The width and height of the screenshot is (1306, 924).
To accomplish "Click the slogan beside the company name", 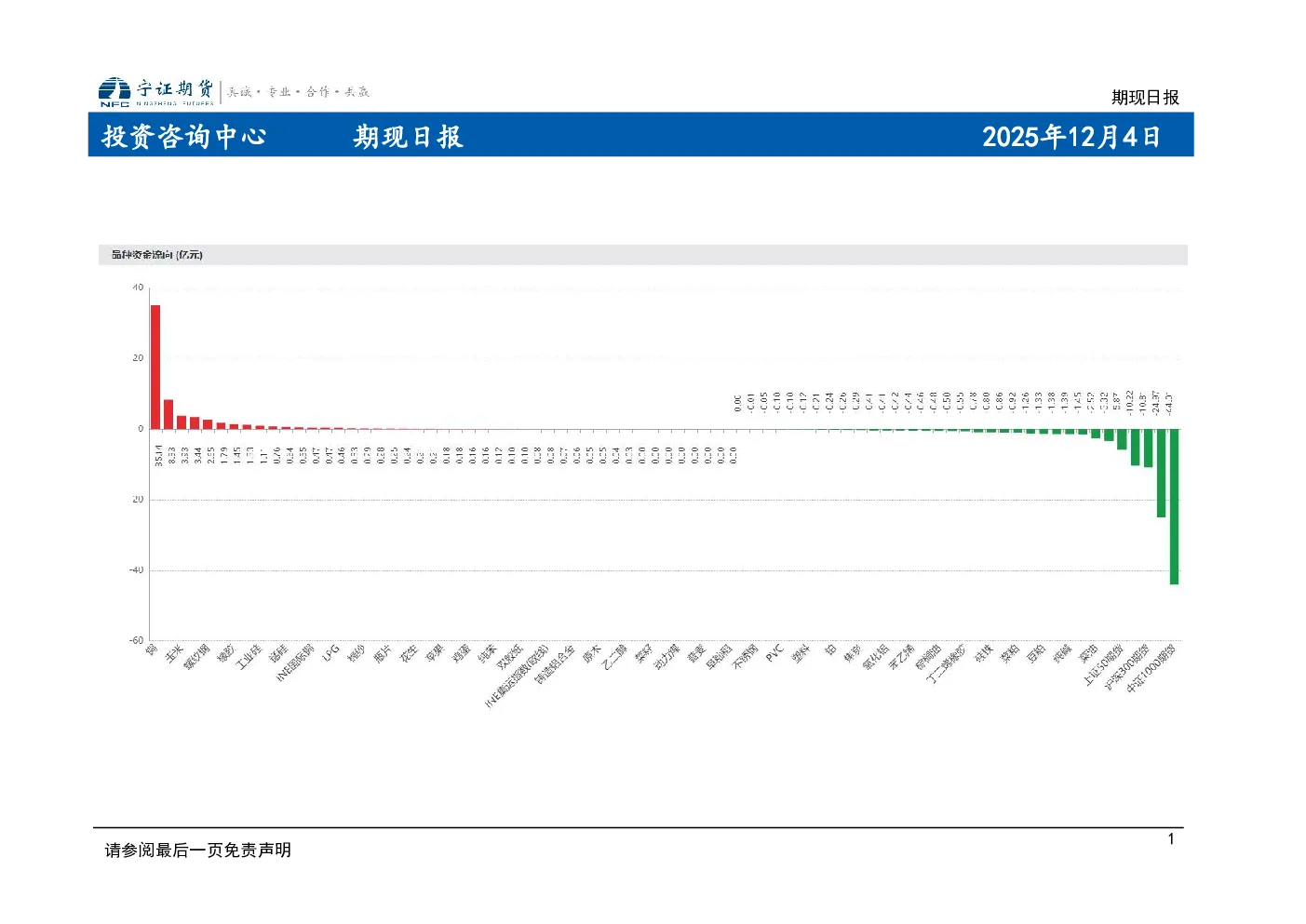I will [298, 91].
